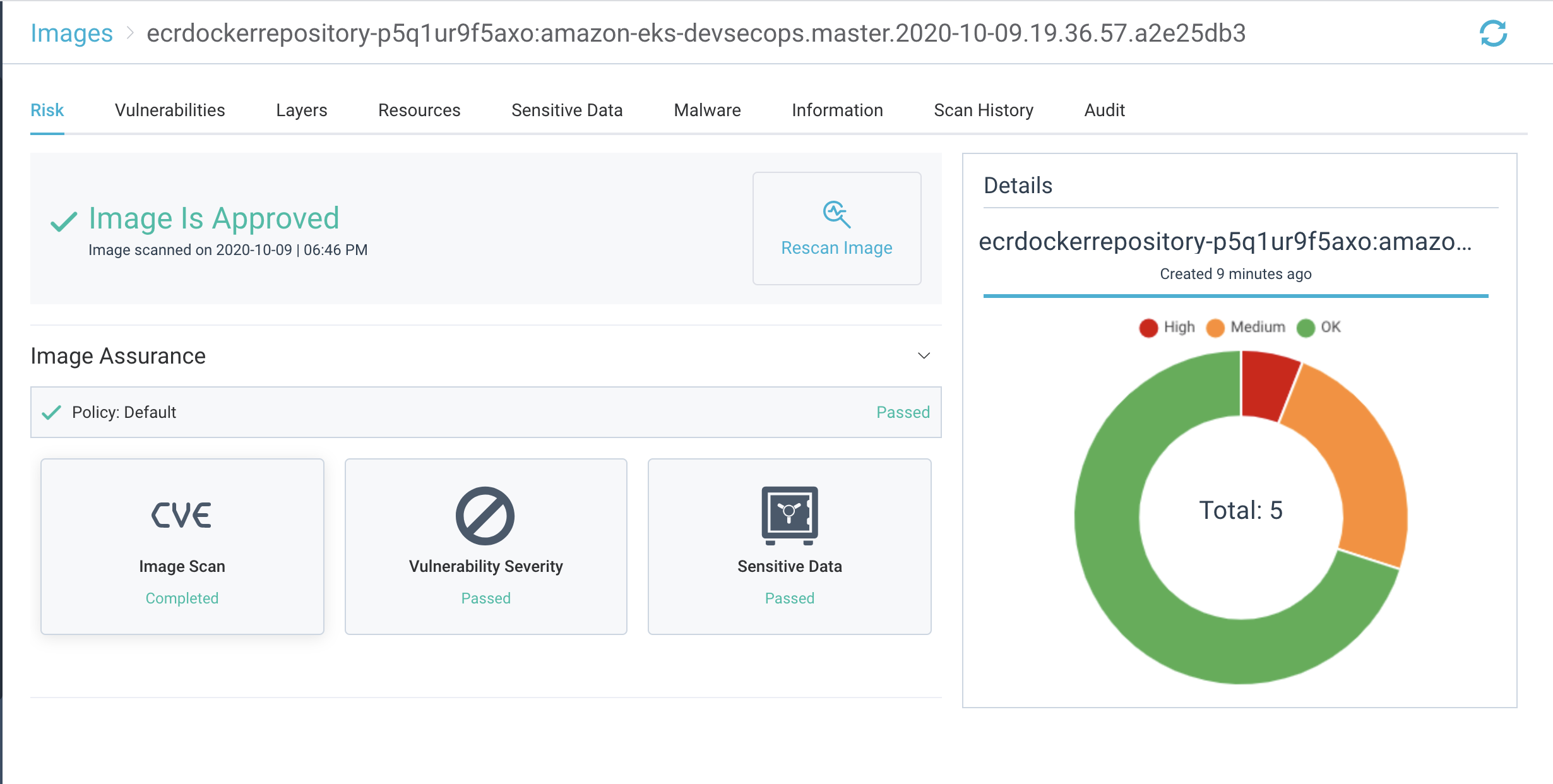
Task: Click the 'Passed' status in Policy row
Action: (x=903, y=412)
